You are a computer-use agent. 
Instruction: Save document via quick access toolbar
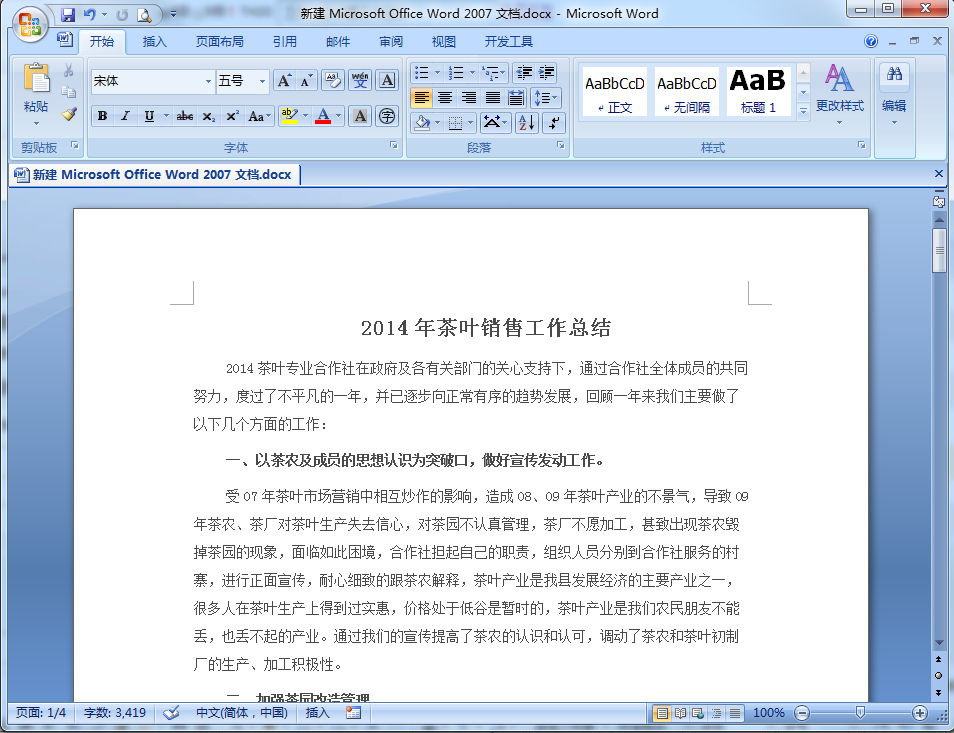click(68, 14)
